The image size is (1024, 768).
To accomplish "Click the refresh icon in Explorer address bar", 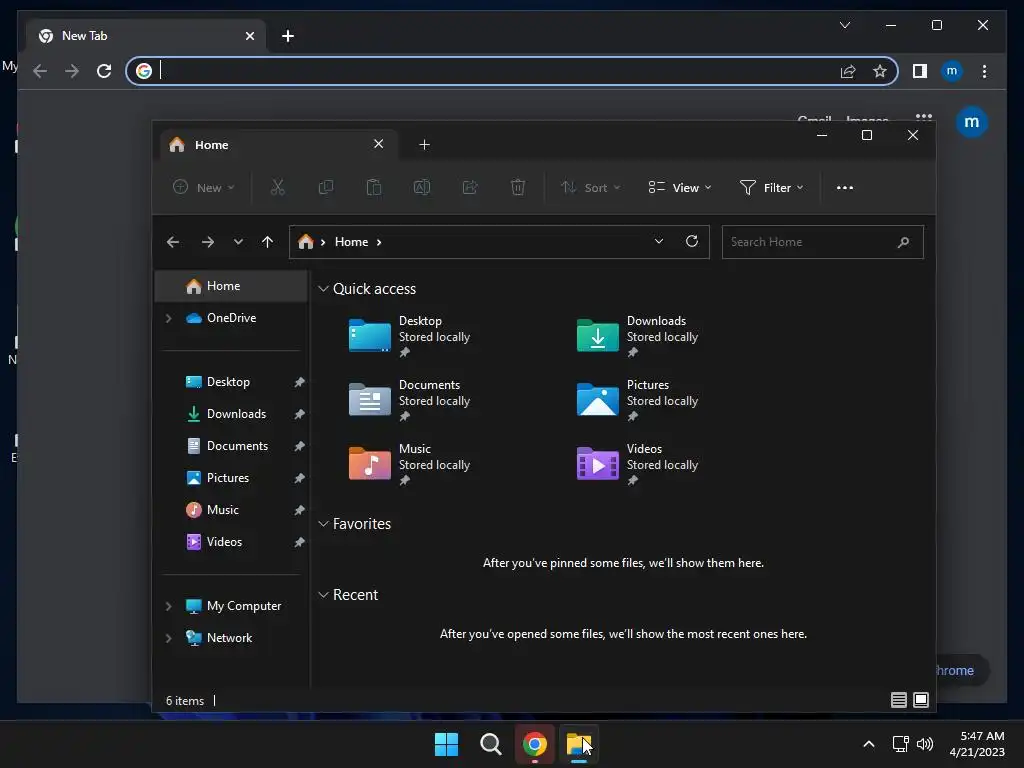I will 692,242.
